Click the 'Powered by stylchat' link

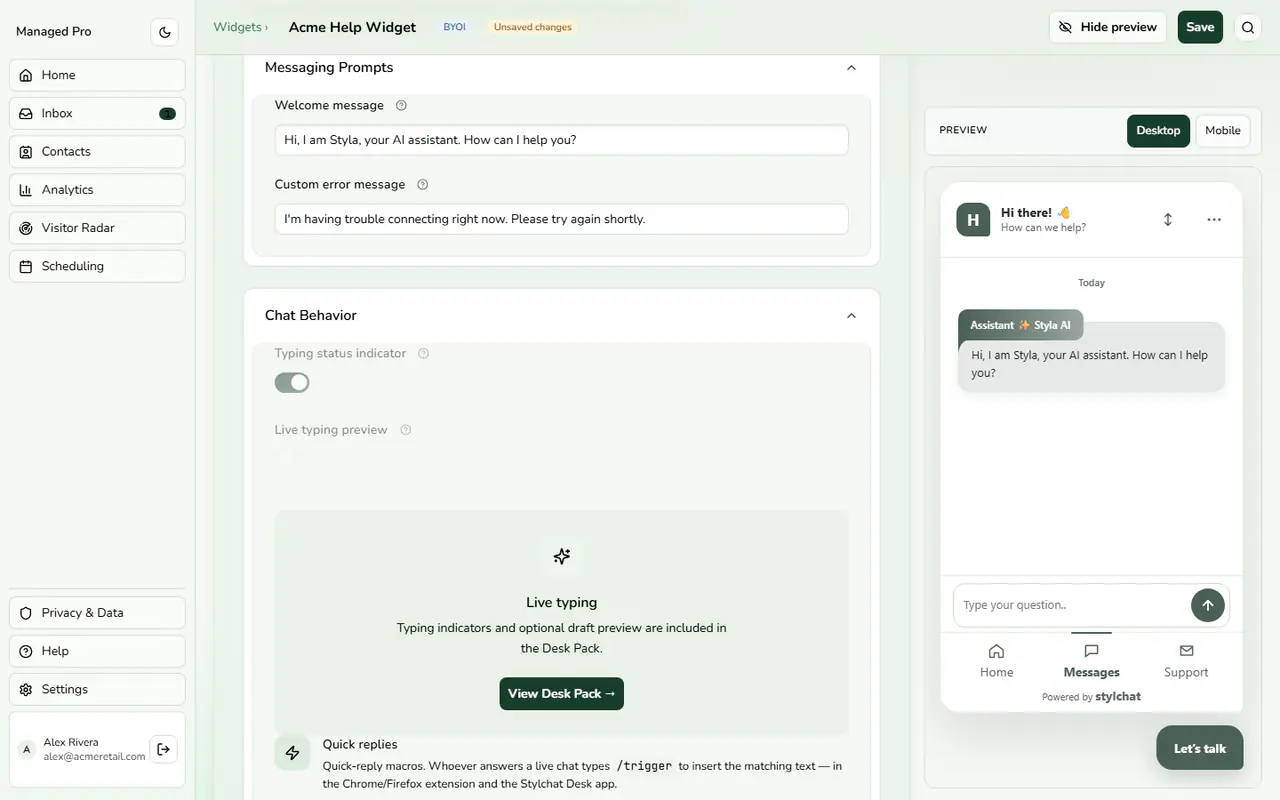[x=1091, y=697]
